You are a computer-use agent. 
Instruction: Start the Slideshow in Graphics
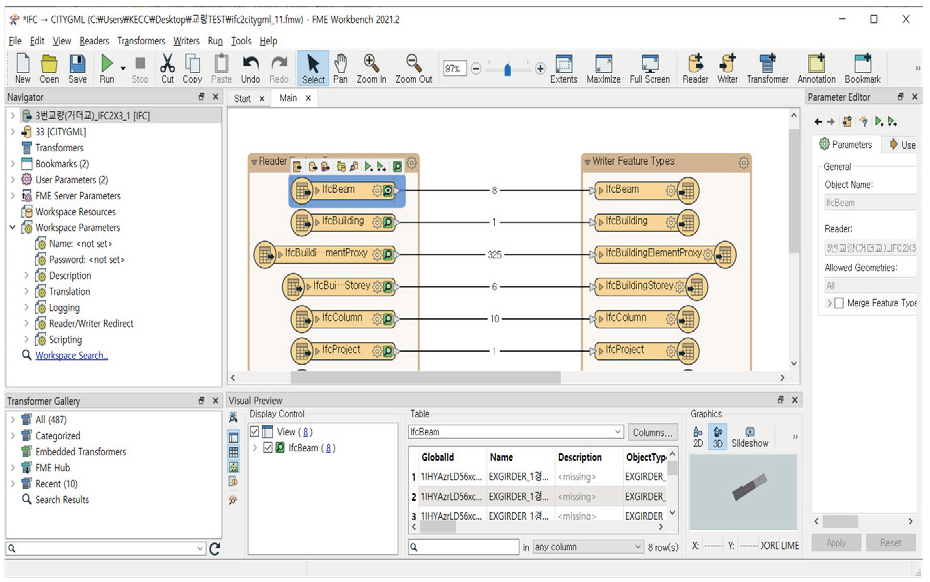750,437
